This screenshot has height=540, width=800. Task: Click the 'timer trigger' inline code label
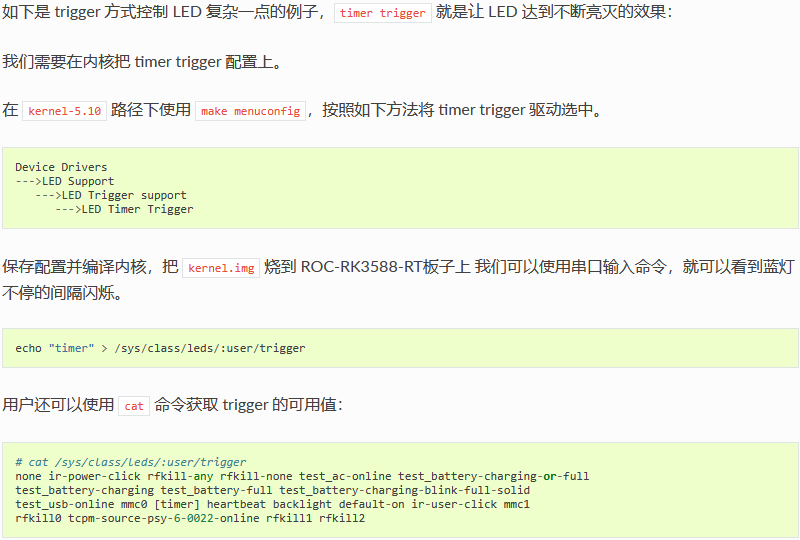(x=383, y=13)
